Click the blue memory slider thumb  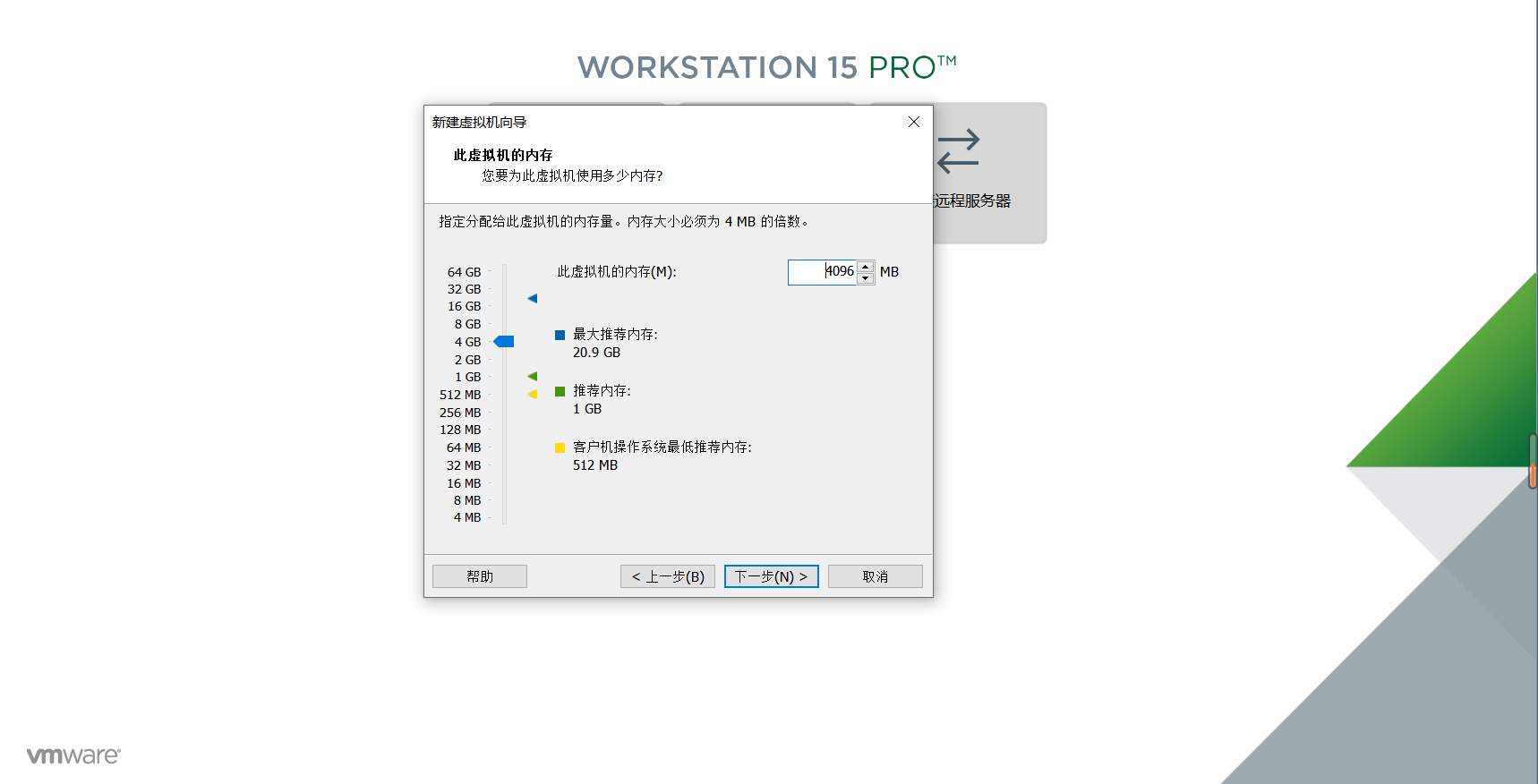(504, 341)
